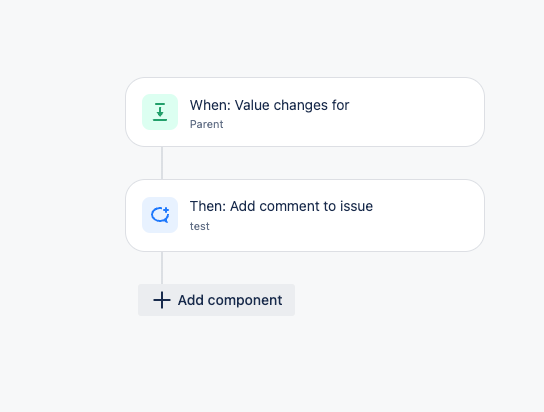Image resolution: width=544 pixels, height=412 pixels.
Task: Click the 'Then: Add comment to issue' title text
Action: (x=281, y=206)
